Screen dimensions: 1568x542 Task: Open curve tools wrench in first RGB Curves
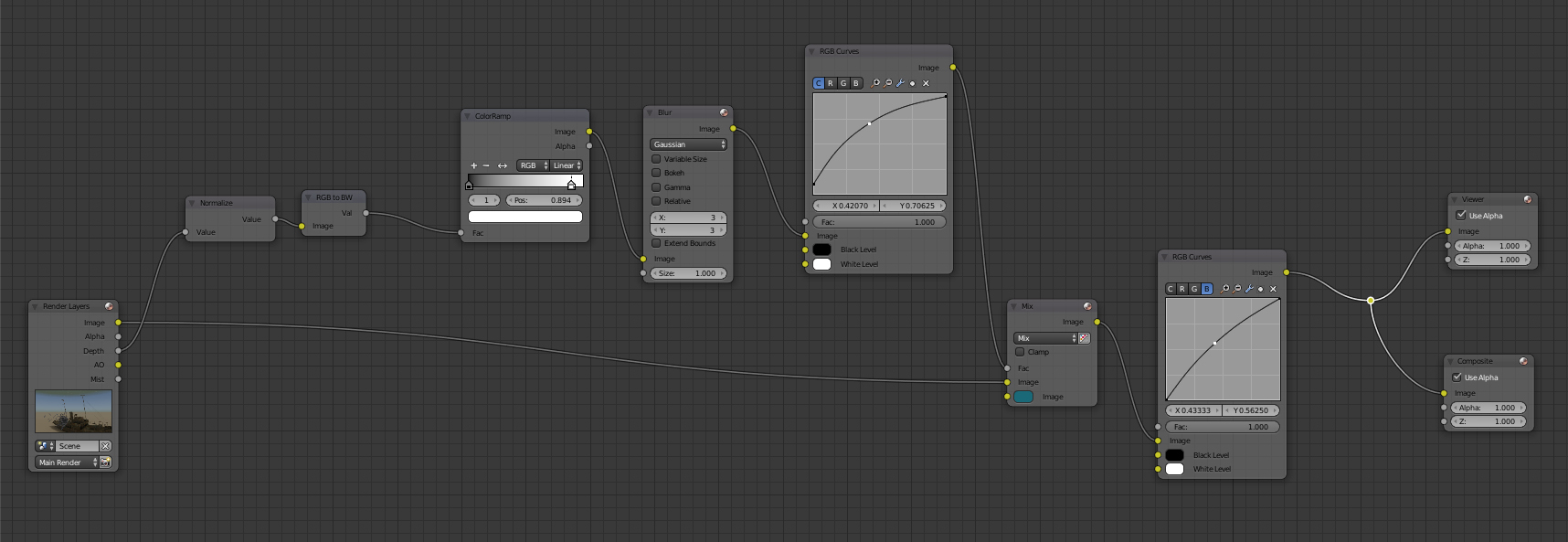pos(900,83)
